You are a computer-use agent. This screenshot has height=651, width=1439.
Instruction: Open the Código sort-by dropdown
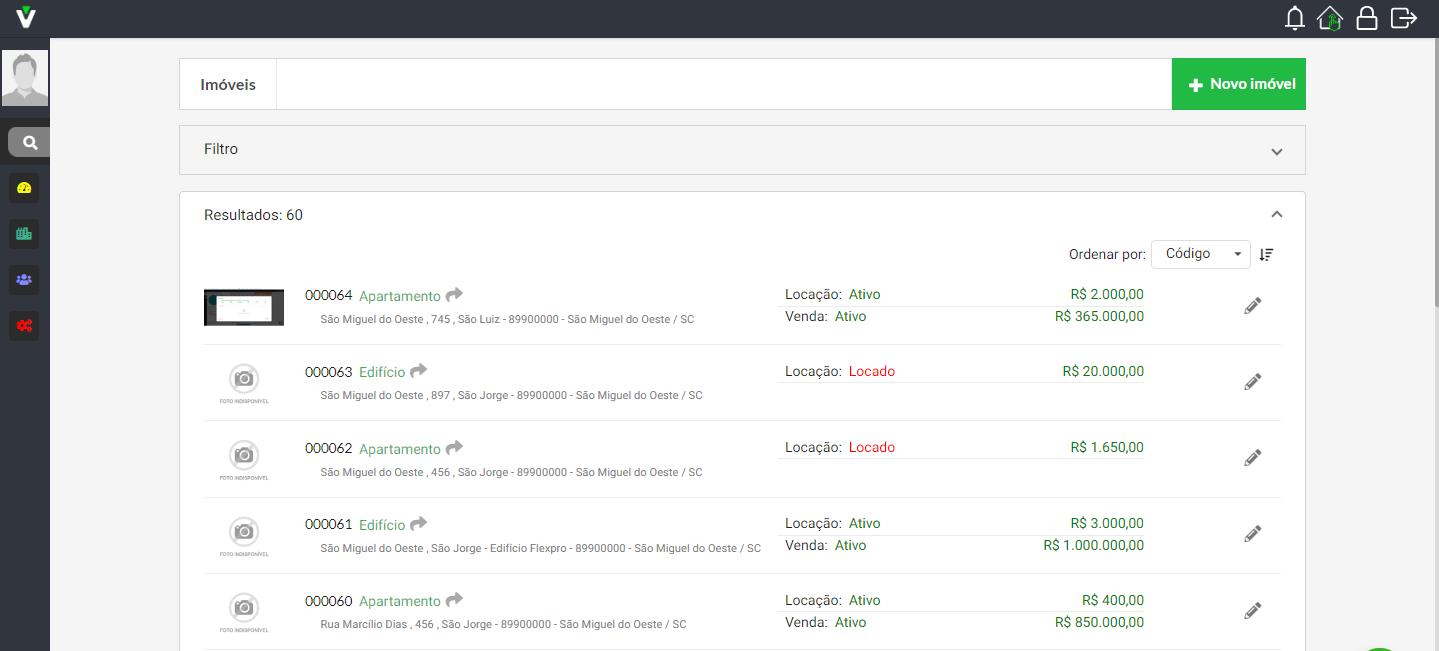click(1201, 254)
